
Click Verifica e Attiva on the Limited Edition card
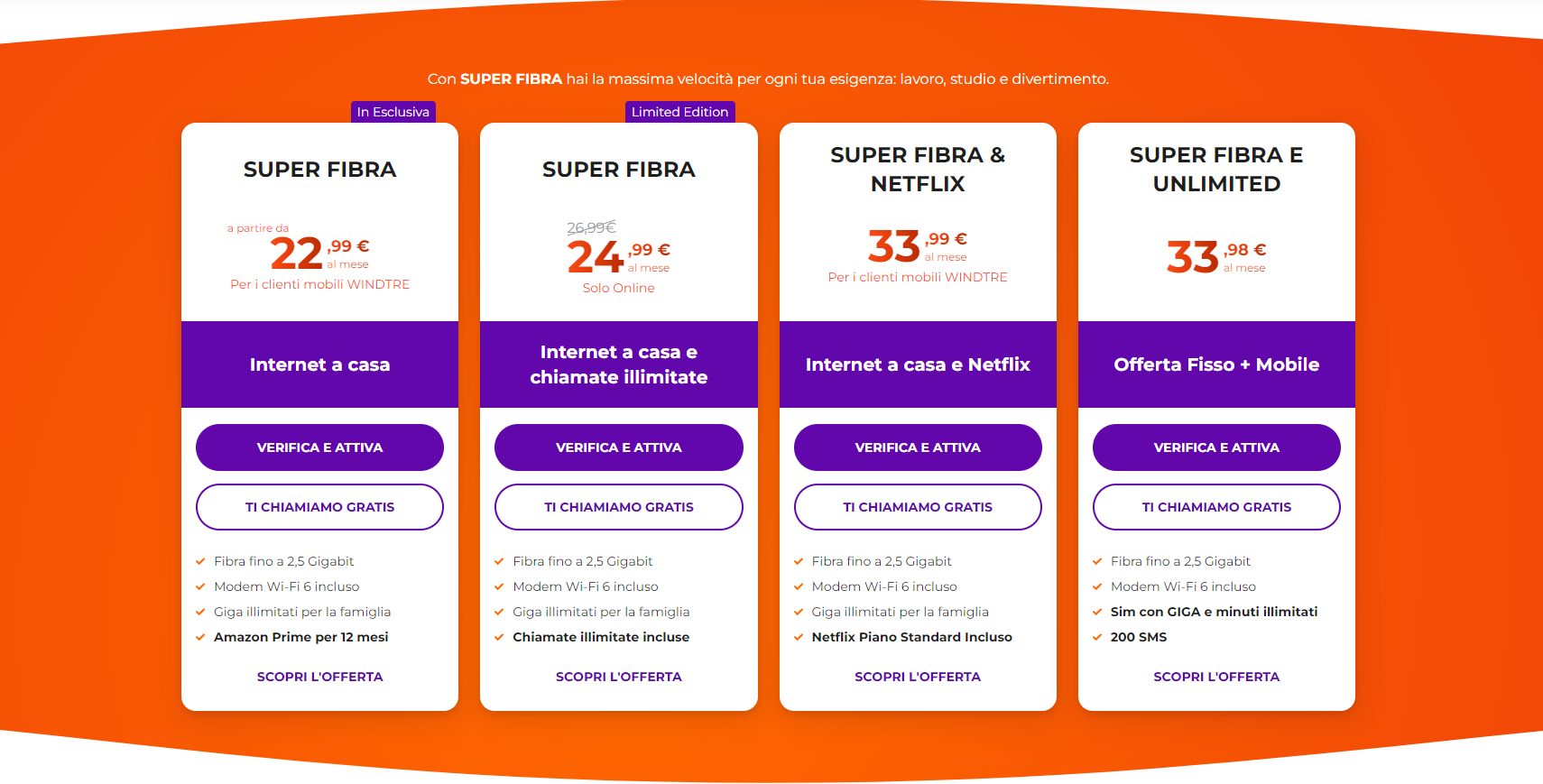[618, 447]
